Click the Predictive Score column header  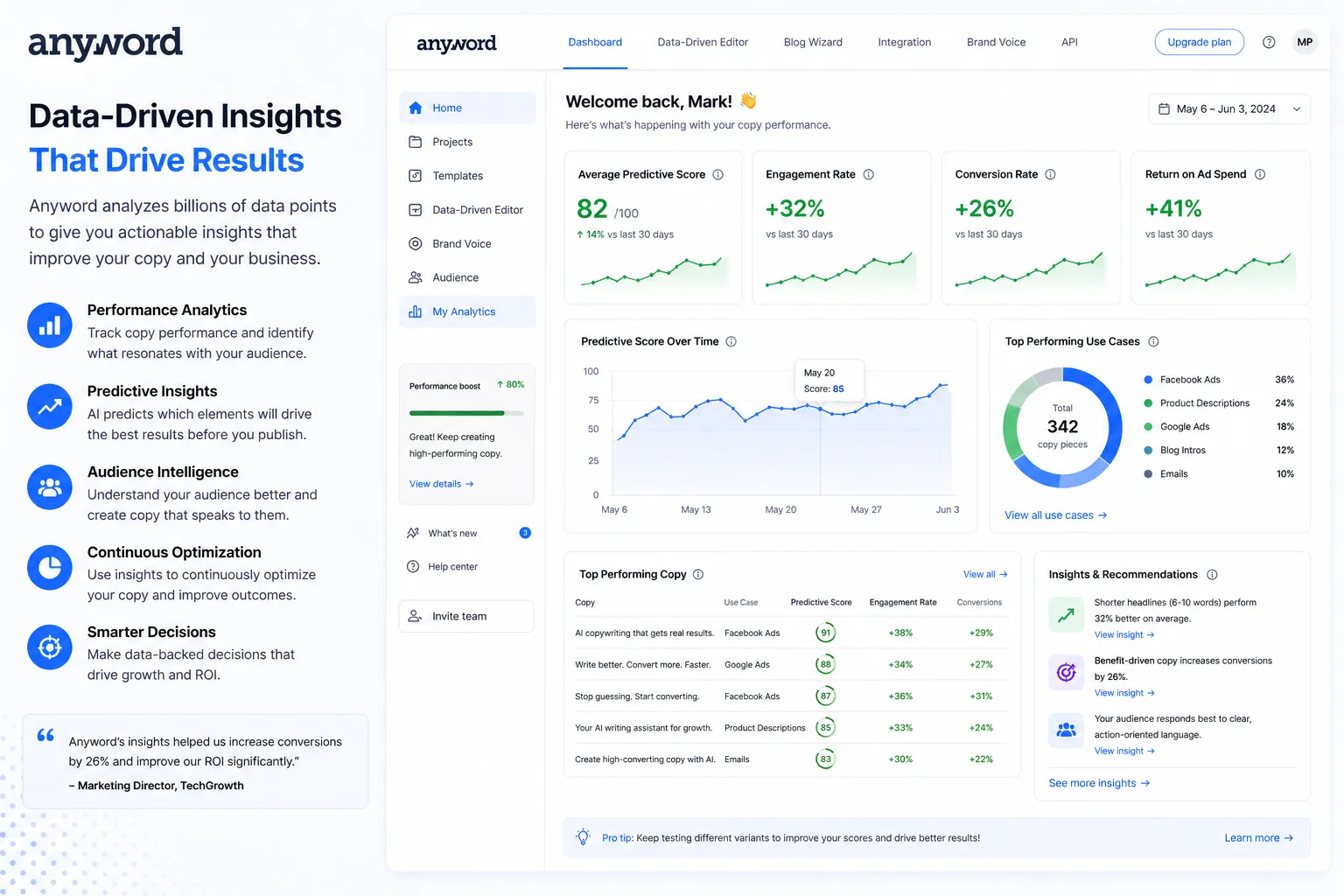(821, 602)
